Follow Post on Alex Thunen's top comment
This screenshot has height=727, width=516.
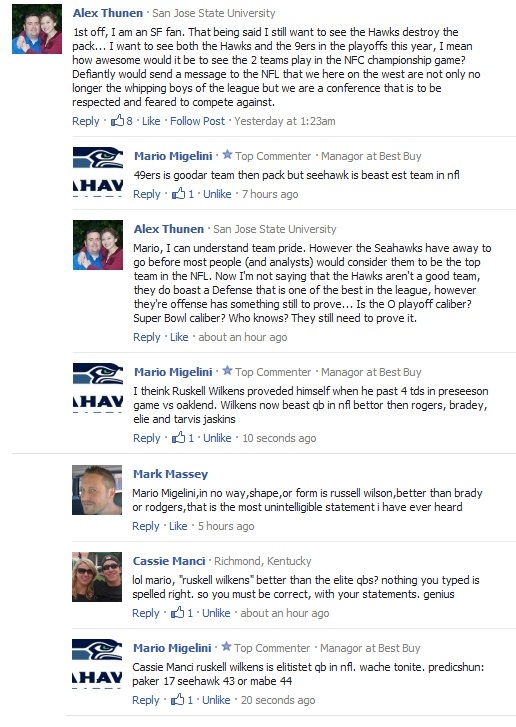point(197,121)
